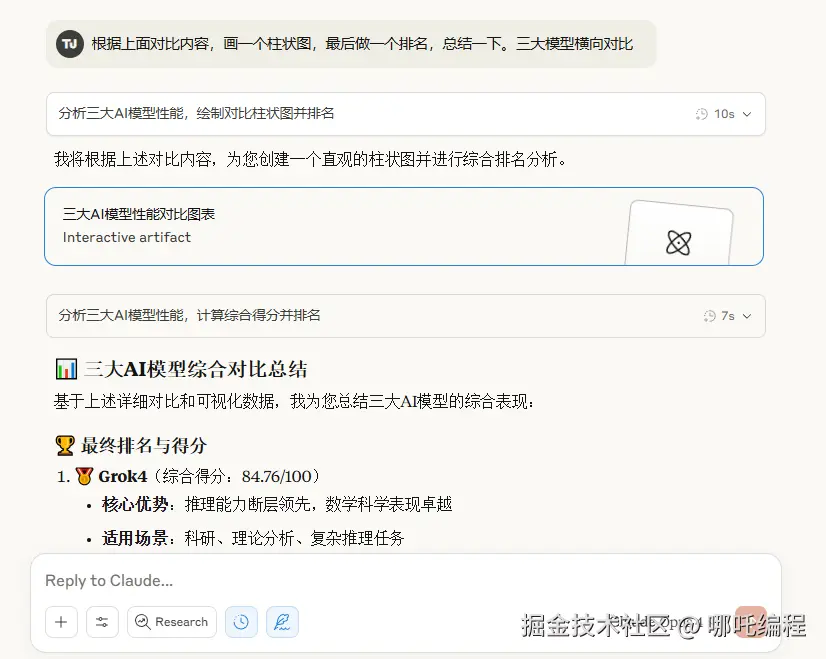Click the TJ user avatar
This screenshot has height=659, width=826.
pos(70,44)
